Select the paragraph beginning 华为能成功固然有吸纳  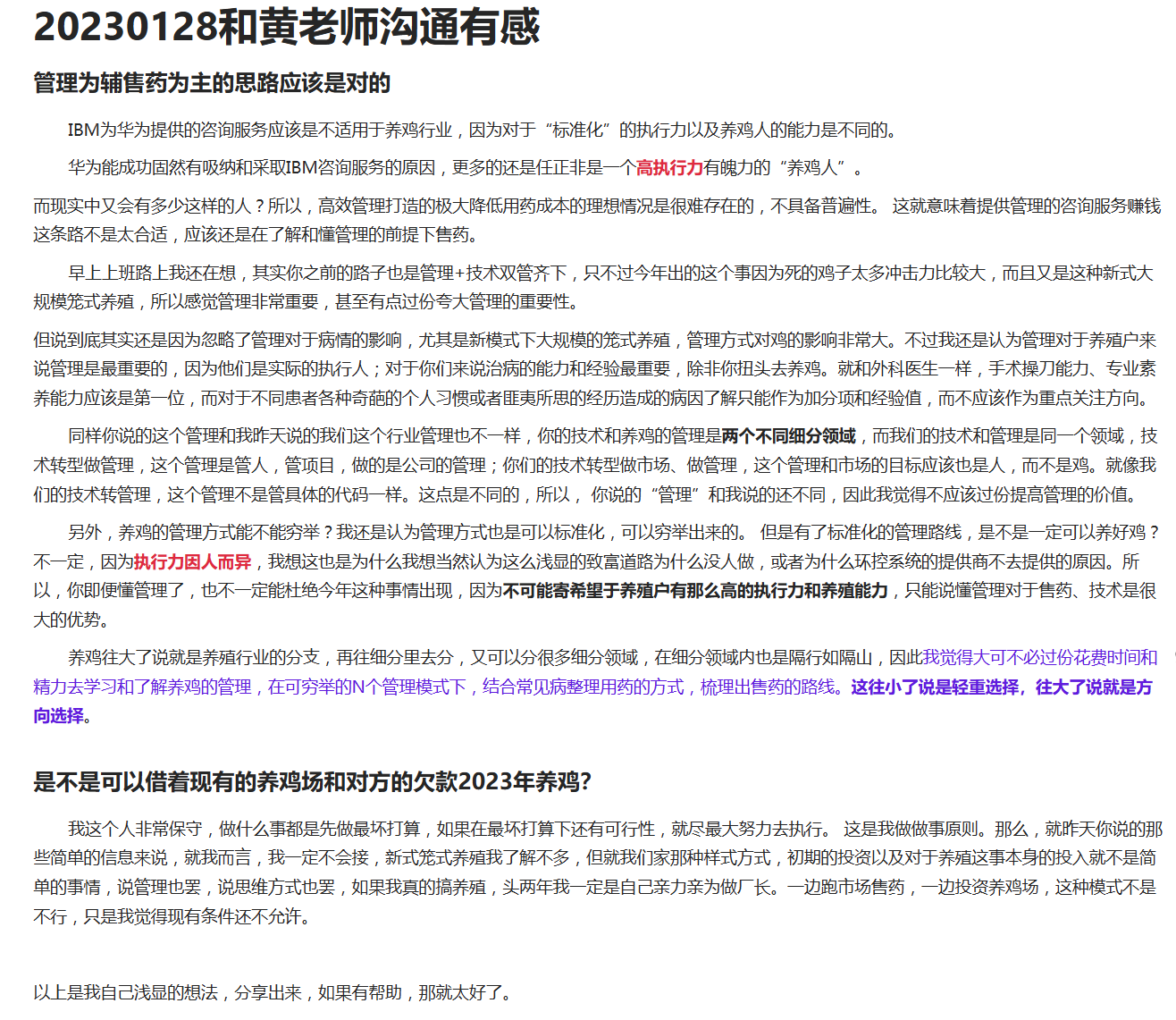(447, 166)
